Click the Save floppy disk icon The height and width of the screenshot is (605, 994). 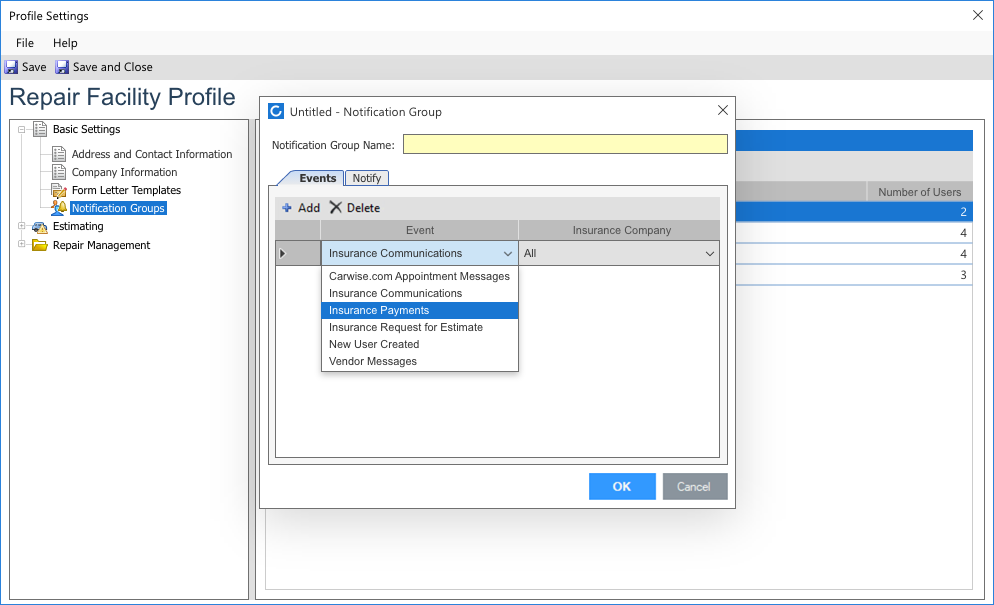tap(11, 67)
